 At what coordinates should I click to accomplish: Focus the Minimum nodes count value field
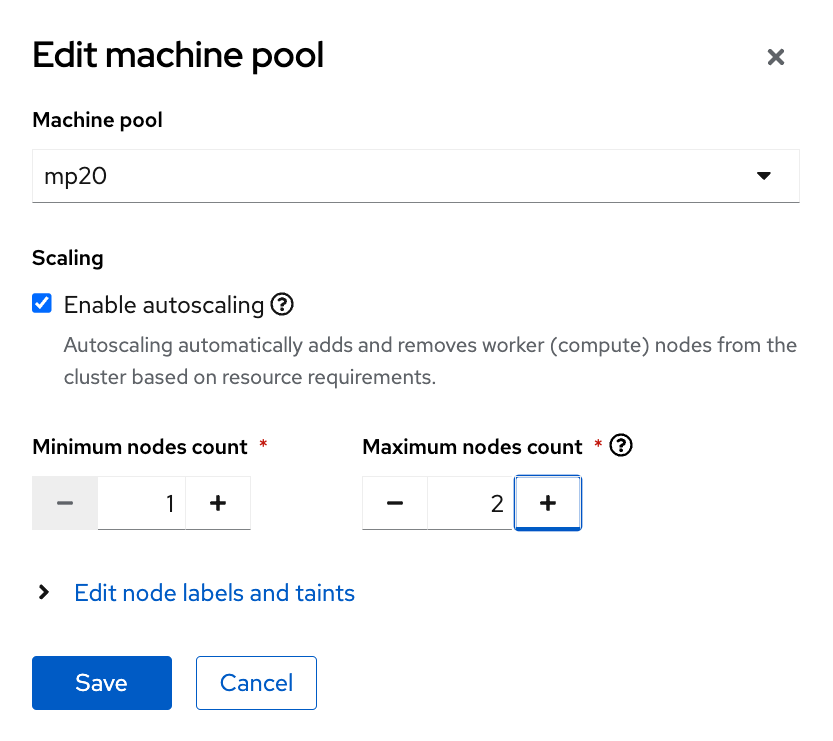pos(141,503)
